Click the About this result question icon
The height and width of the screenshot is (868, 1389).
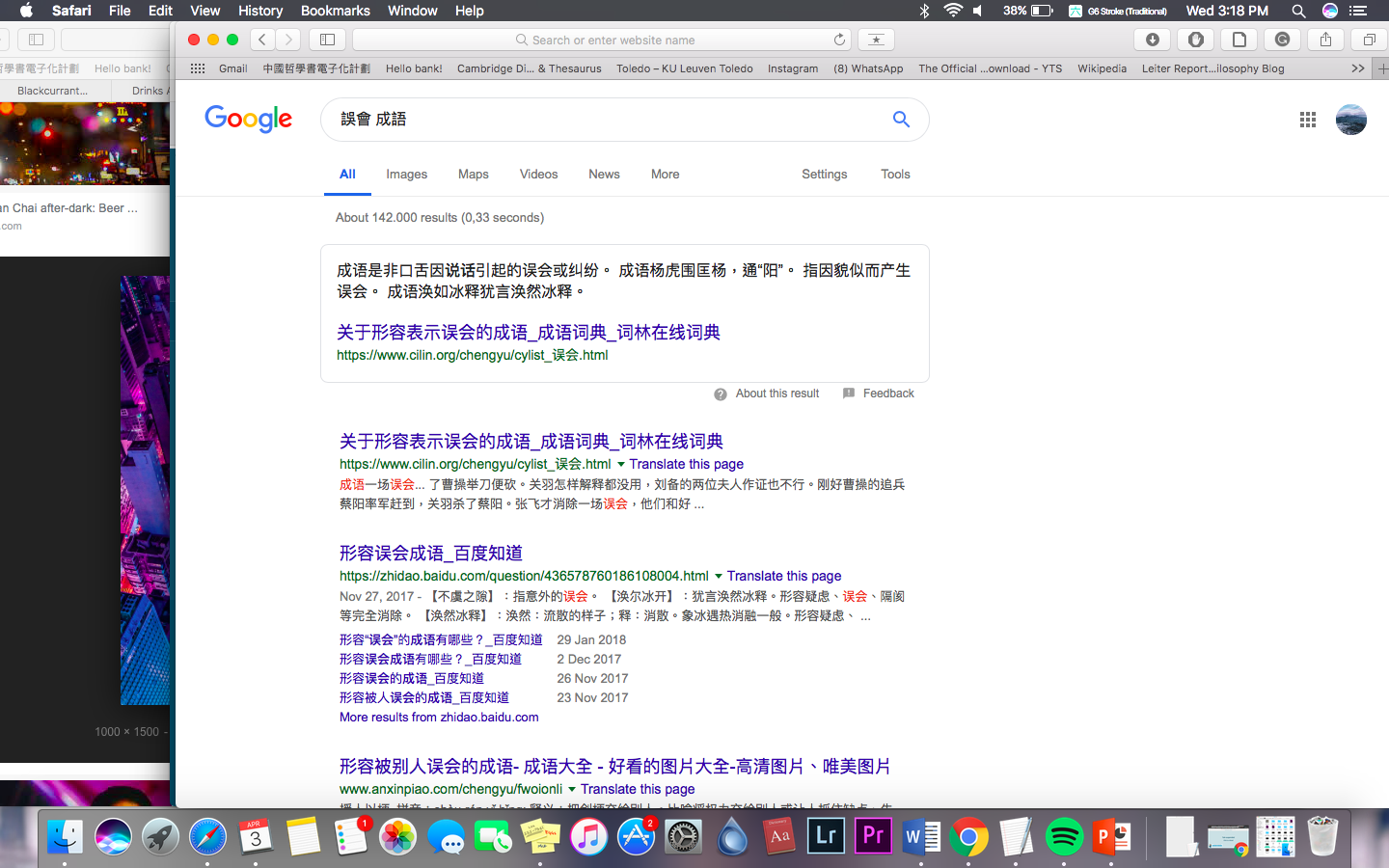pos(721,393)
